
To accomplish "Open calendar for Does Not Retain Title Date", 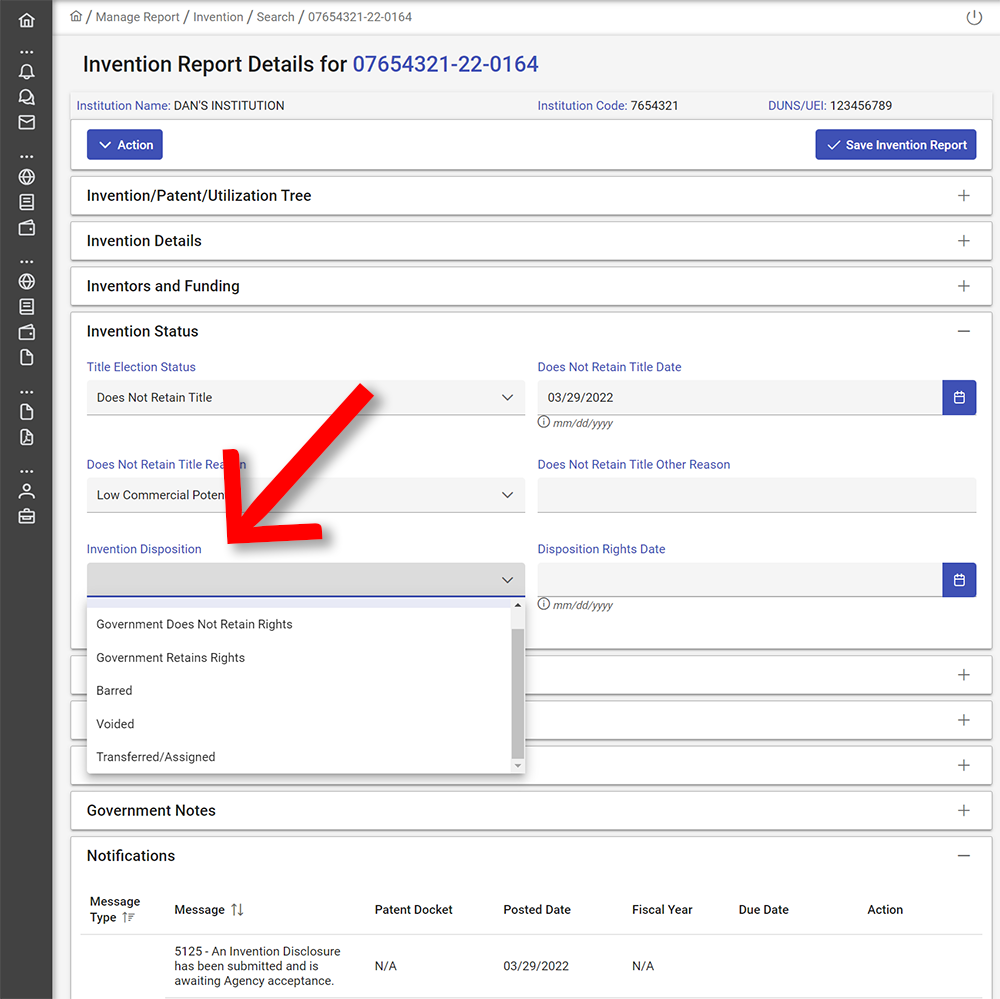I will pos(959,398).
